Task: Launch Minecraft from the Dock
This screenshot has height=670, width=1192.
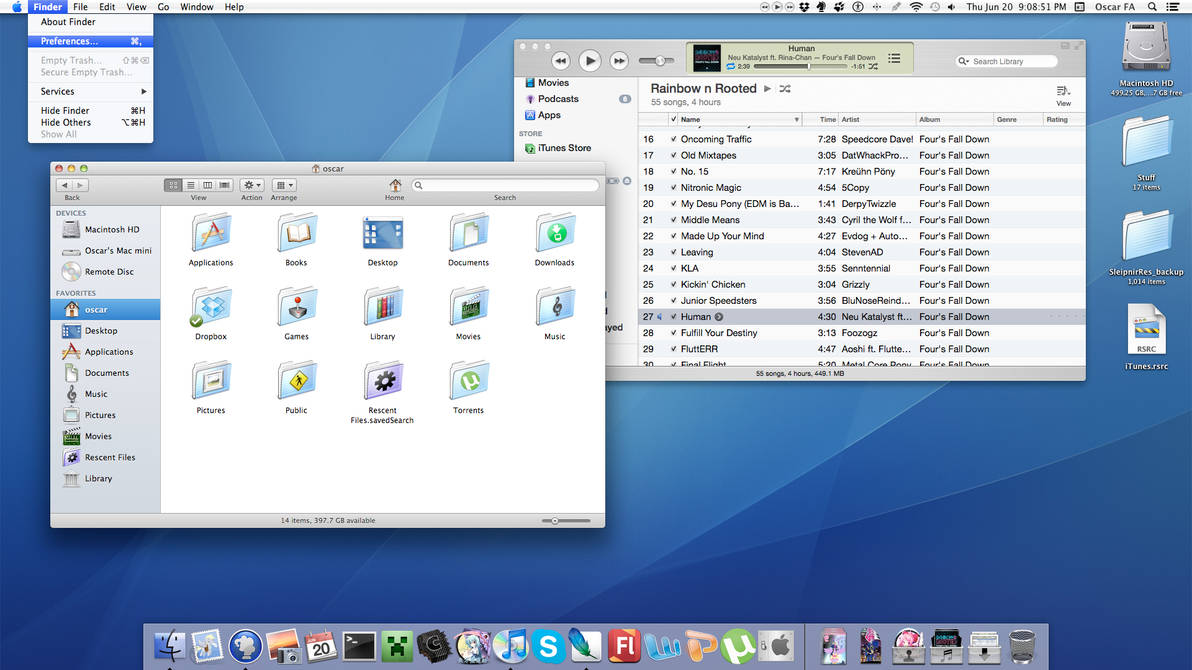Action: tap(398, 646)
